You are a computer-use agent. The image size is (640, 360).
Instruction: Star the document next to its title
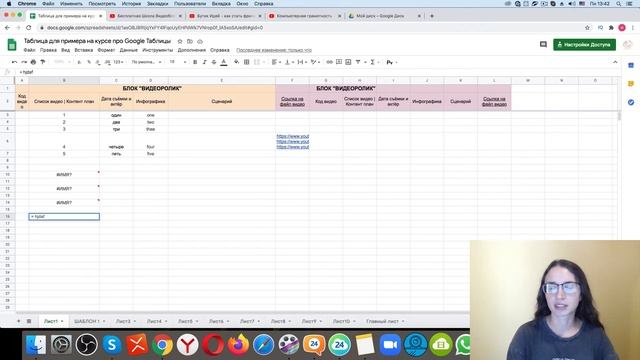coord(180,41)
